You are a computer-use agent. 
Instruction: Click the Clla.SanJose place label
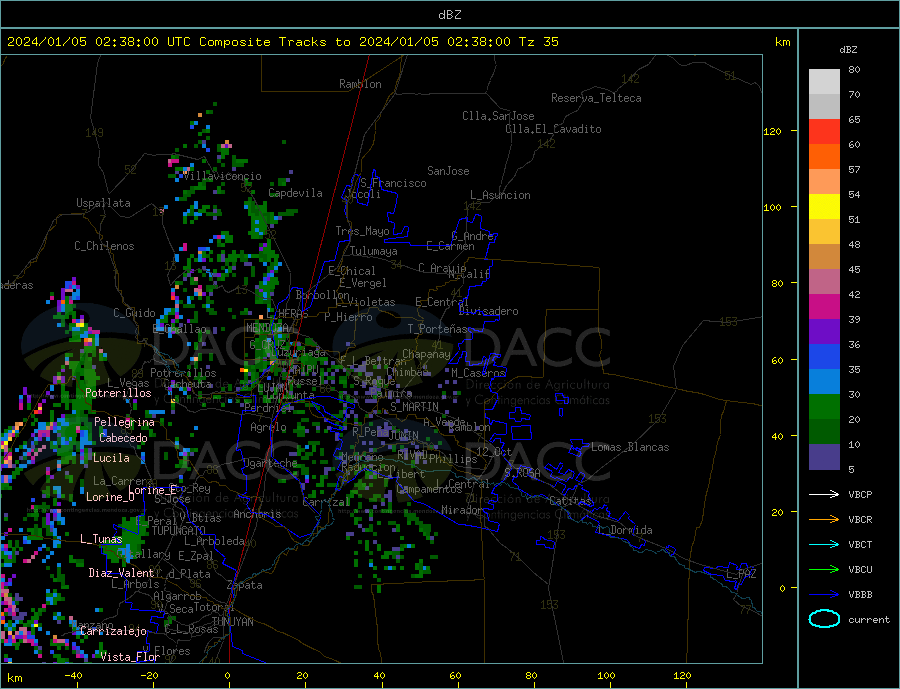click(x=498, y=116)
